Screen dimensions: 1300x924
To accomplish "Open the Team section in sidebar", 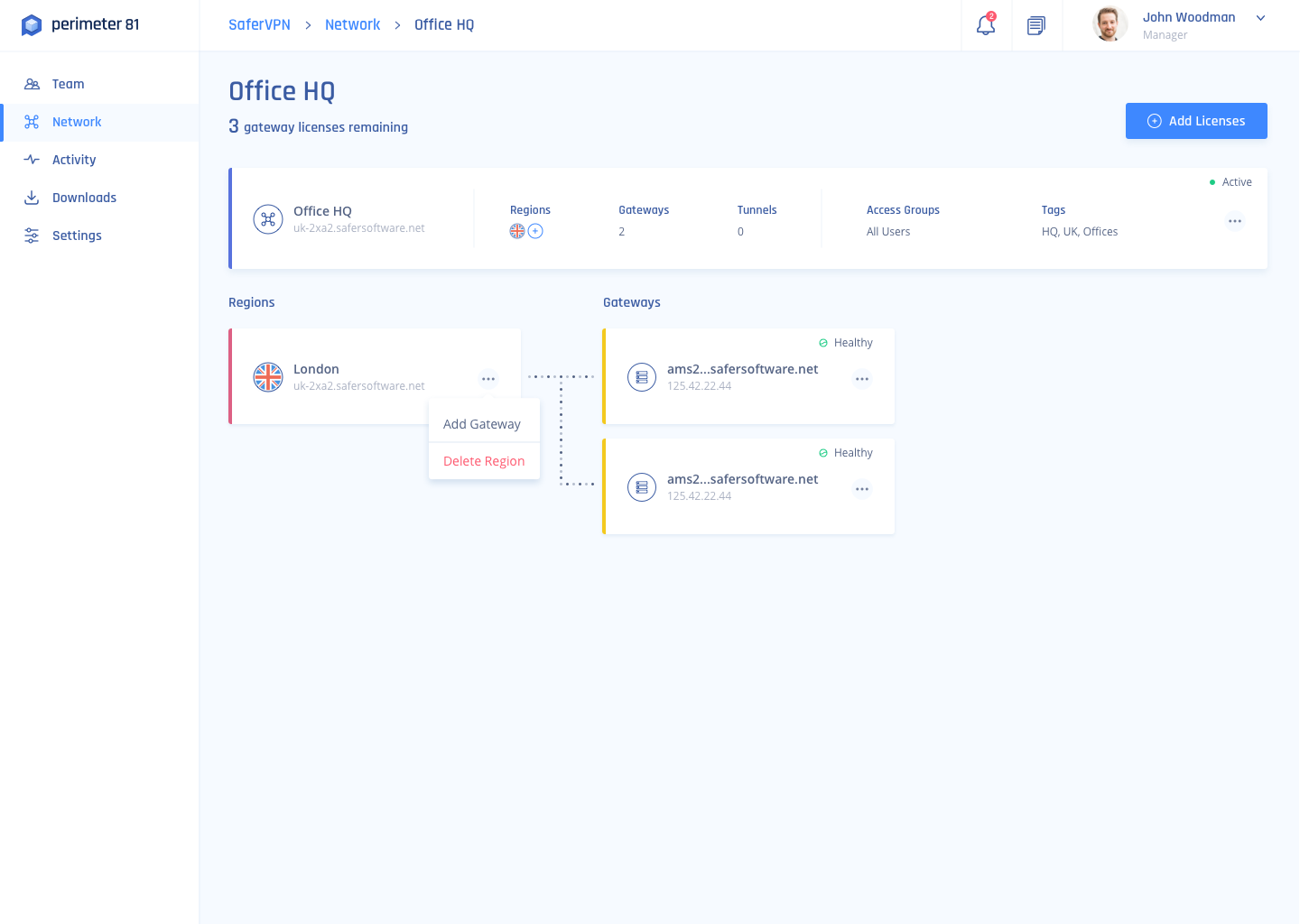I will pyautogui.click(x=99, y=84).
